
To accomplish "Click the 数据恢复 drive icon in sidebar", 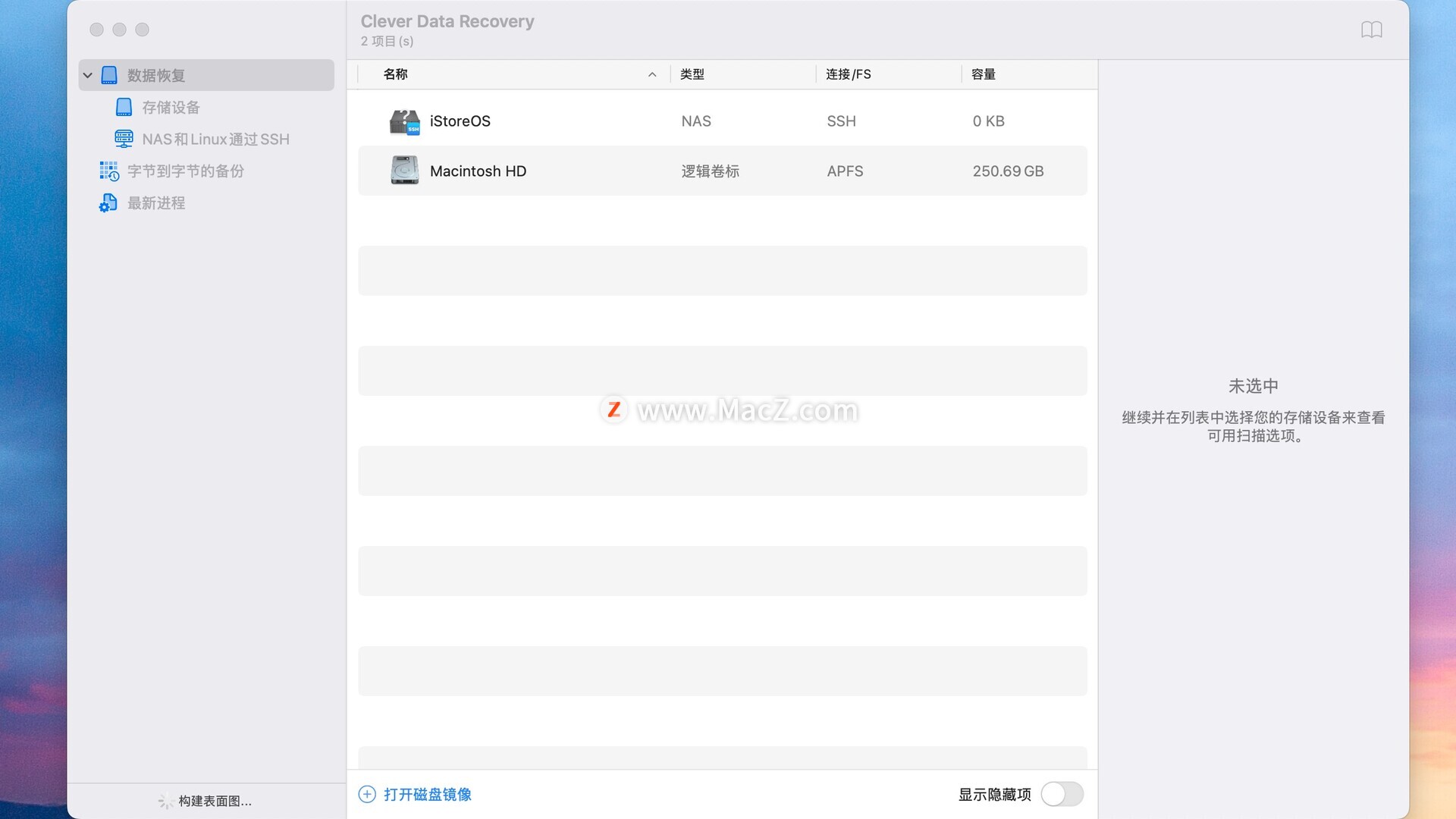I will [109, 75].
